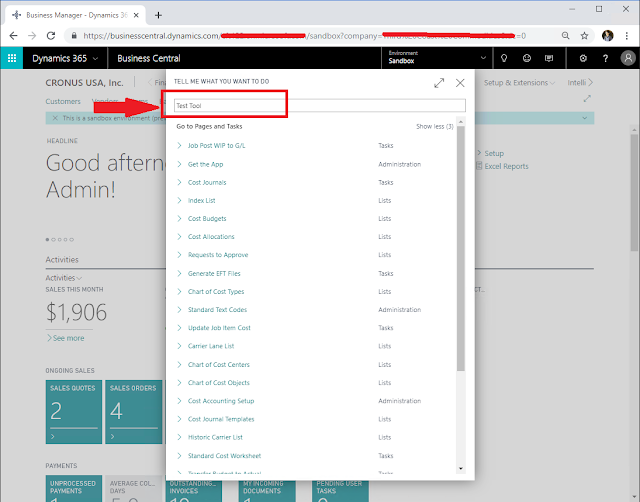Open the Sales Orders tile
The height and width of the screenshot is (502, 640).
133,412
